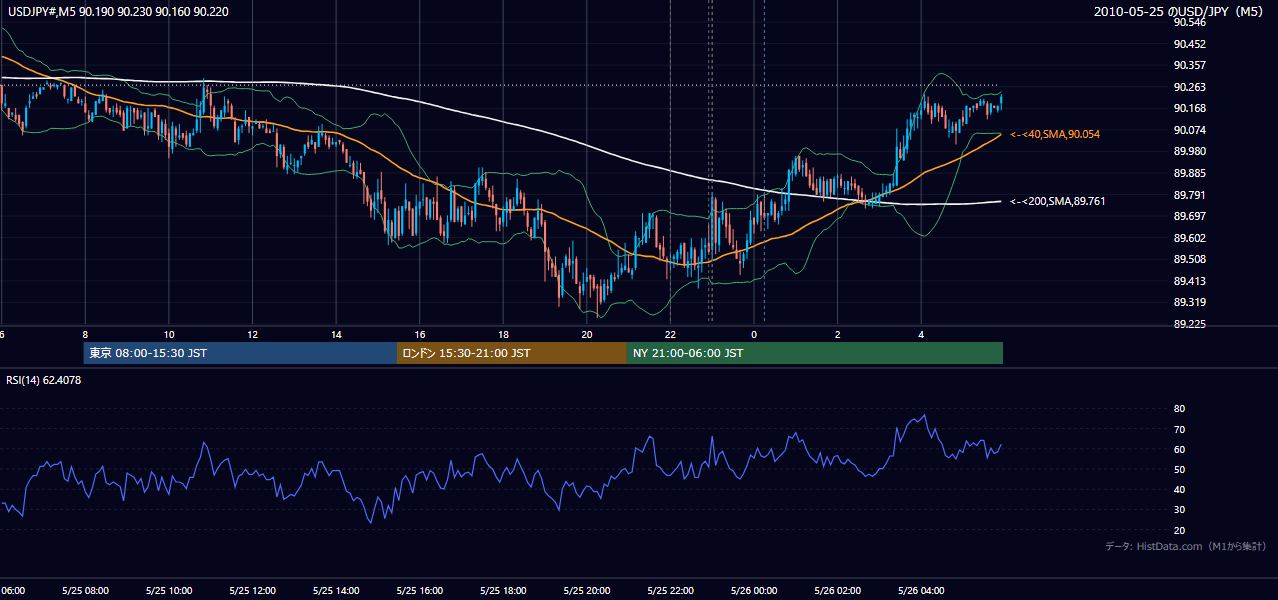This screenshot has width=1278, height=600.
Task: Click bottom time label 5/26 00:00
Action: 753,590
